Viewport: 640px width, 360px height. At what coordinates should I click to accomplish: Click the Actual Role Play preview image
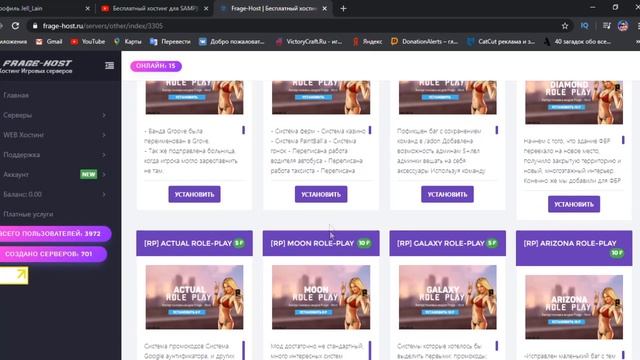pyautogui.click(x=194, y=297)
